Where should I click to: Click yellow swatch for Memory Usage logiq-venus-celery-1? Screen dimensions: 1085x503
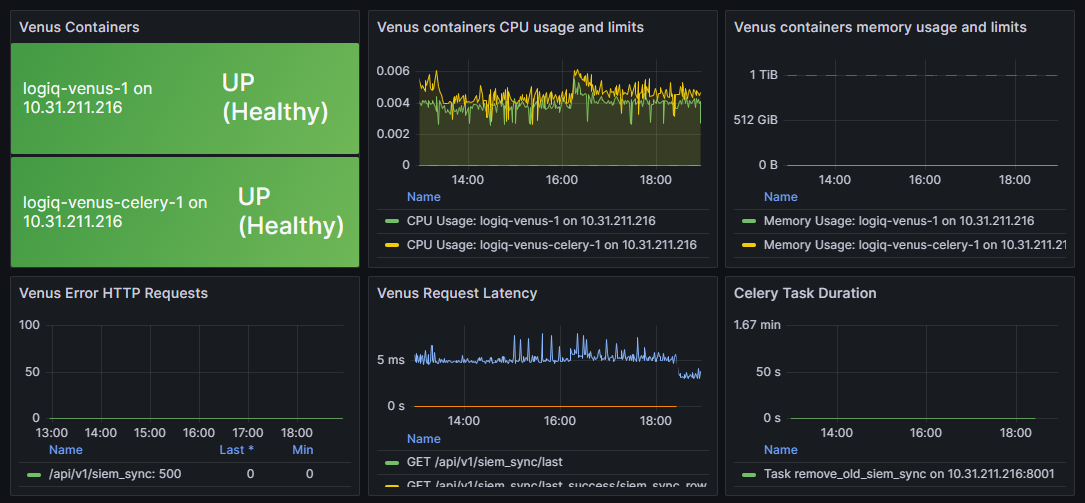(x=748, y=244)
